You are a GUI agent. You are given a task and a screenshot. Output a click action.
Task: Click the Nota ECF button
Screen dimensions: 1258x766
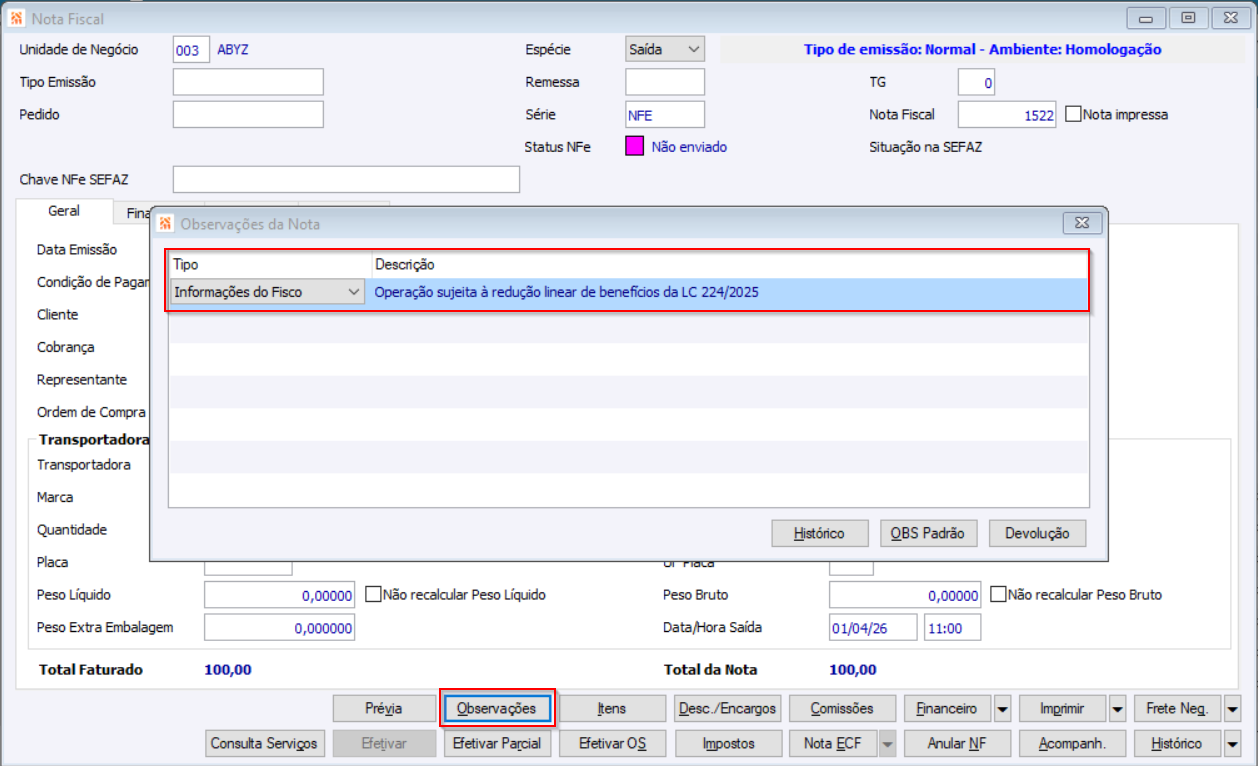[833, 743]
